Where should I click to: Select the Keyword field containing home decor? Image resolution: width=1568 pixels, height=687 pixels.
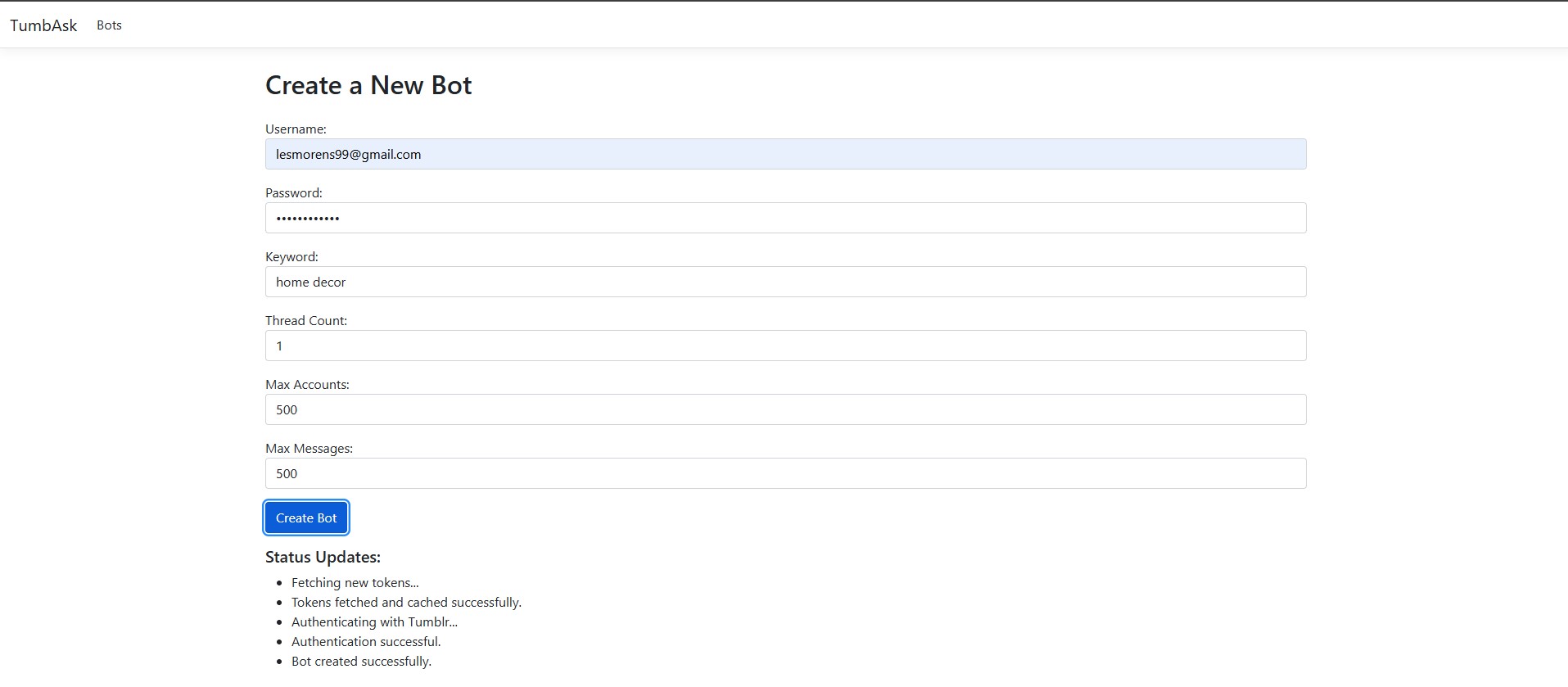[x=785, y=282]
